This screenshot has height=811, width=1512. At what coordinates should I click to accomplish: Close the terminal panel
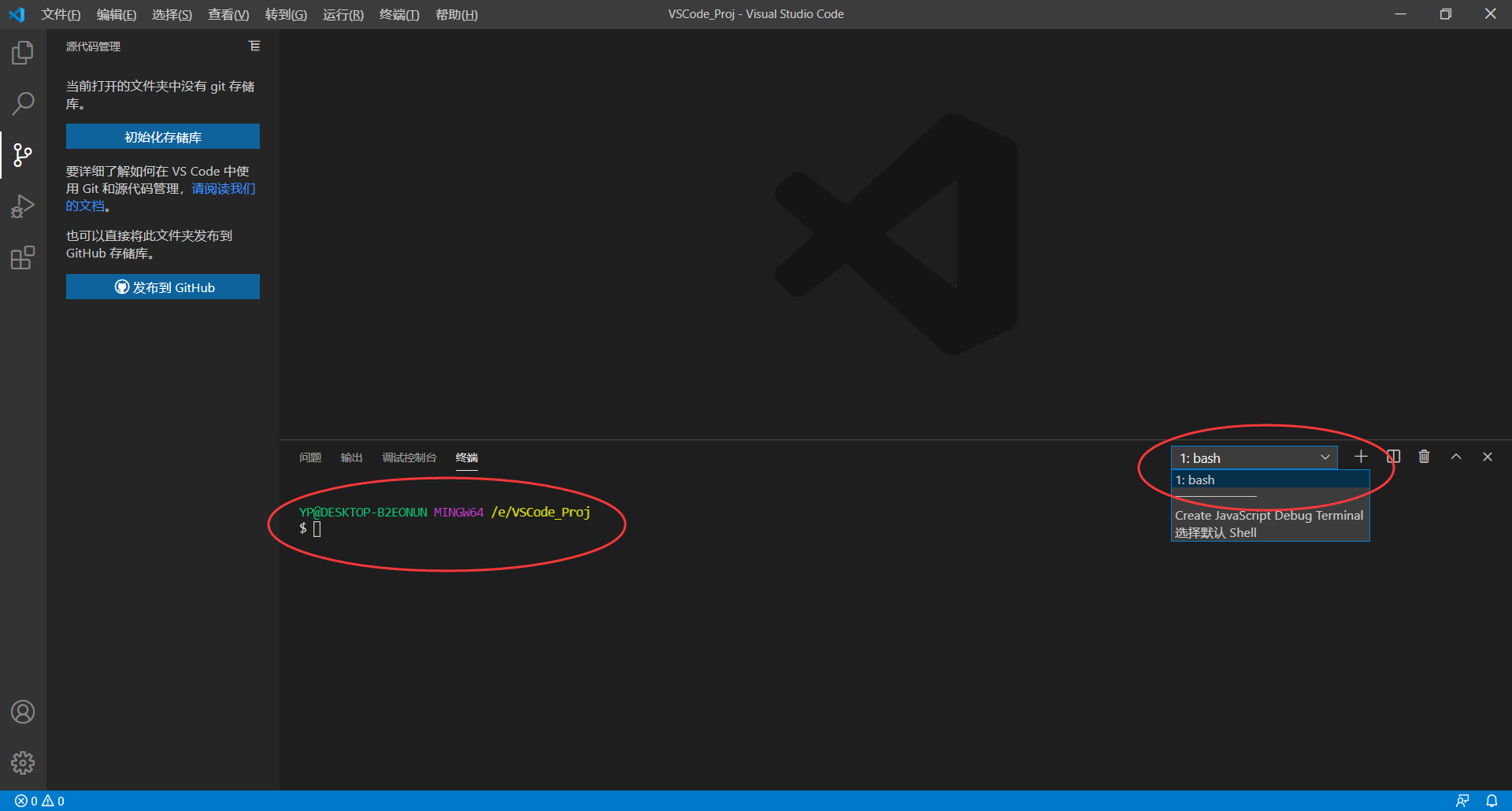(1488, 457)
